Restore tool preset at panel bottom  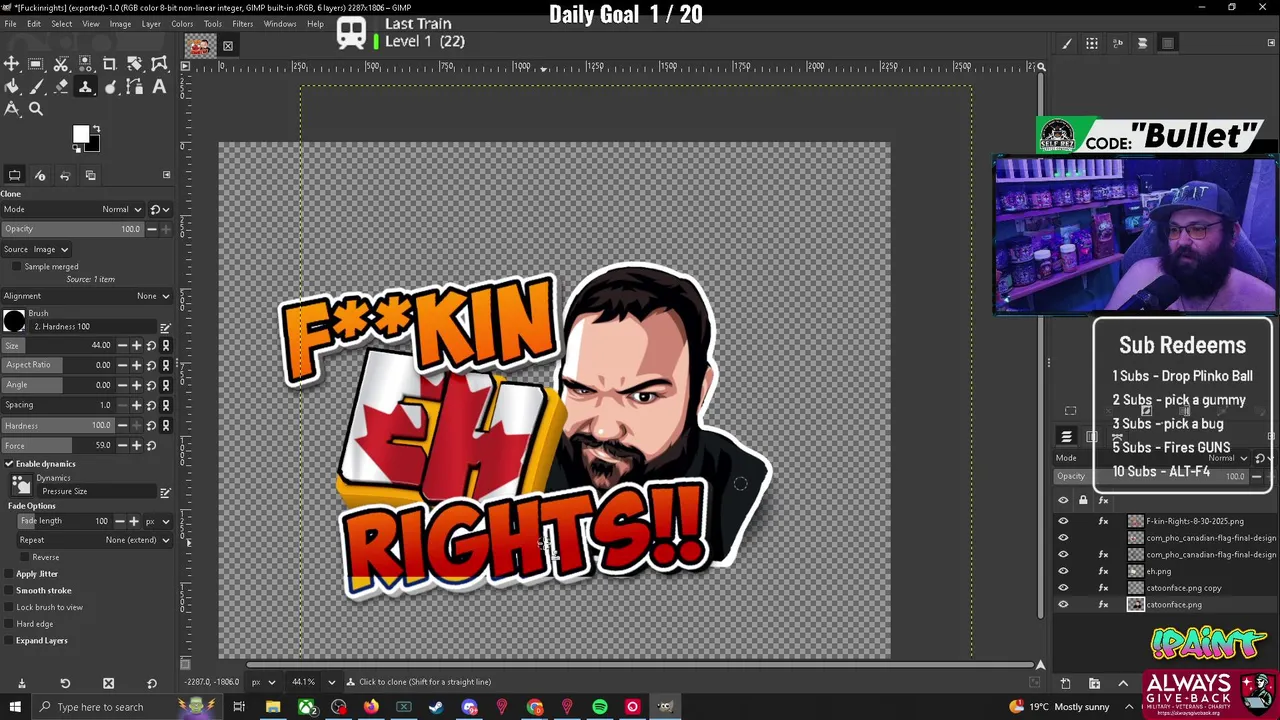tap(65, 683)
